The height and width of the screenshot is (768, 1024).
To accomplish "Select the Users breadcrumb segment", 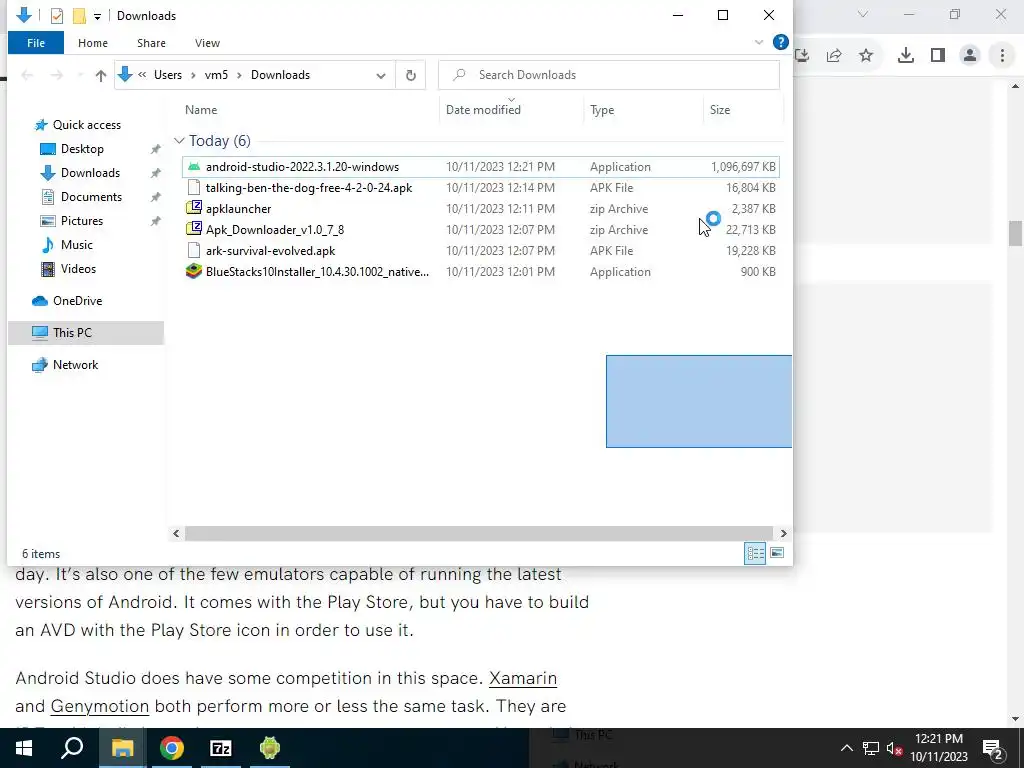I will tap(168, 75).
